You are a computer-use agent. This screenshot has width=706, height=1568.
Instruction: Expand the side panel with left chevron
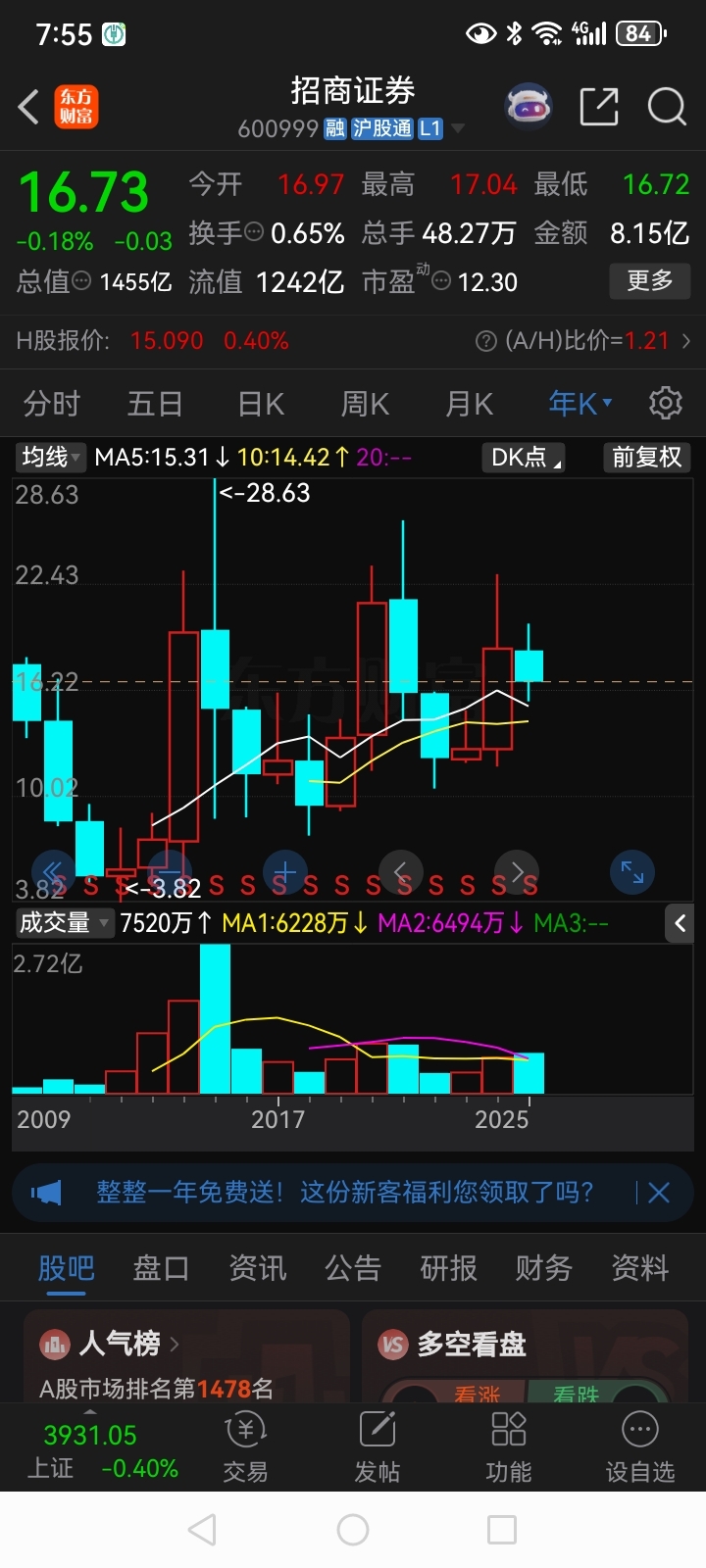(x=680, y=922)
